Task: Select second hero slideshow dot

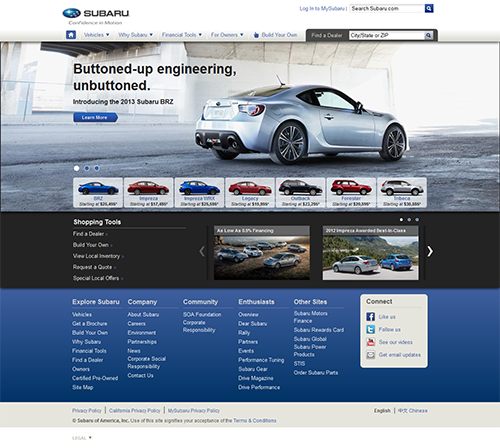Action: (x=87, y=168)
